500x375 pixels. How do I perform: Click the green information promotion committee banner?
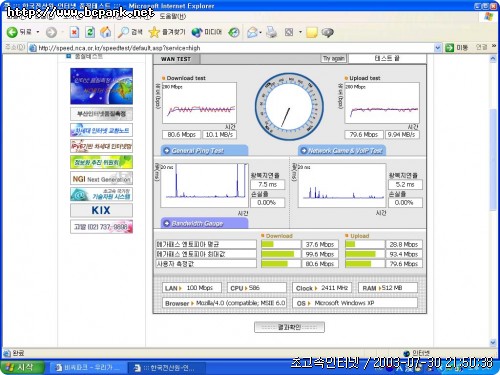coord(101,162)
